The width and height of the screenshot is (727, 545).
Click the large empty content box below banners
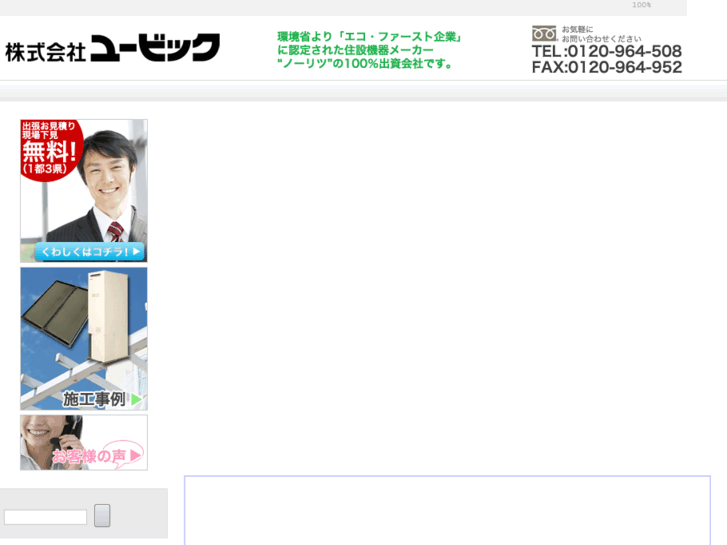coord(447,510)
